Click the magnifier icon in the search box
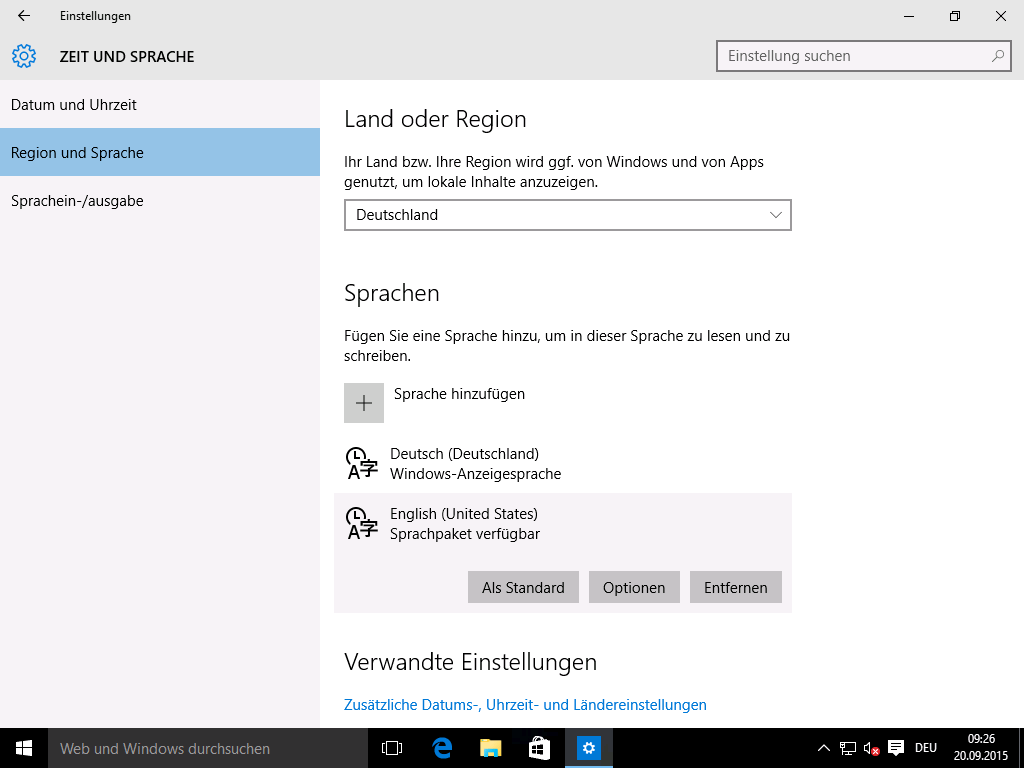 point(997,56)
